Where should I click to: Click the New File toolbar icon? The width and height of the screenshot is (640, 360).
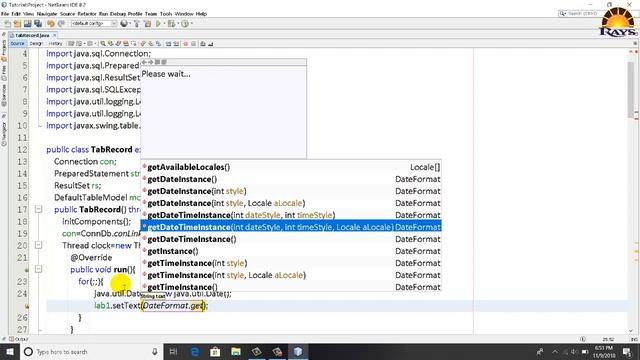tap(7, 24)
